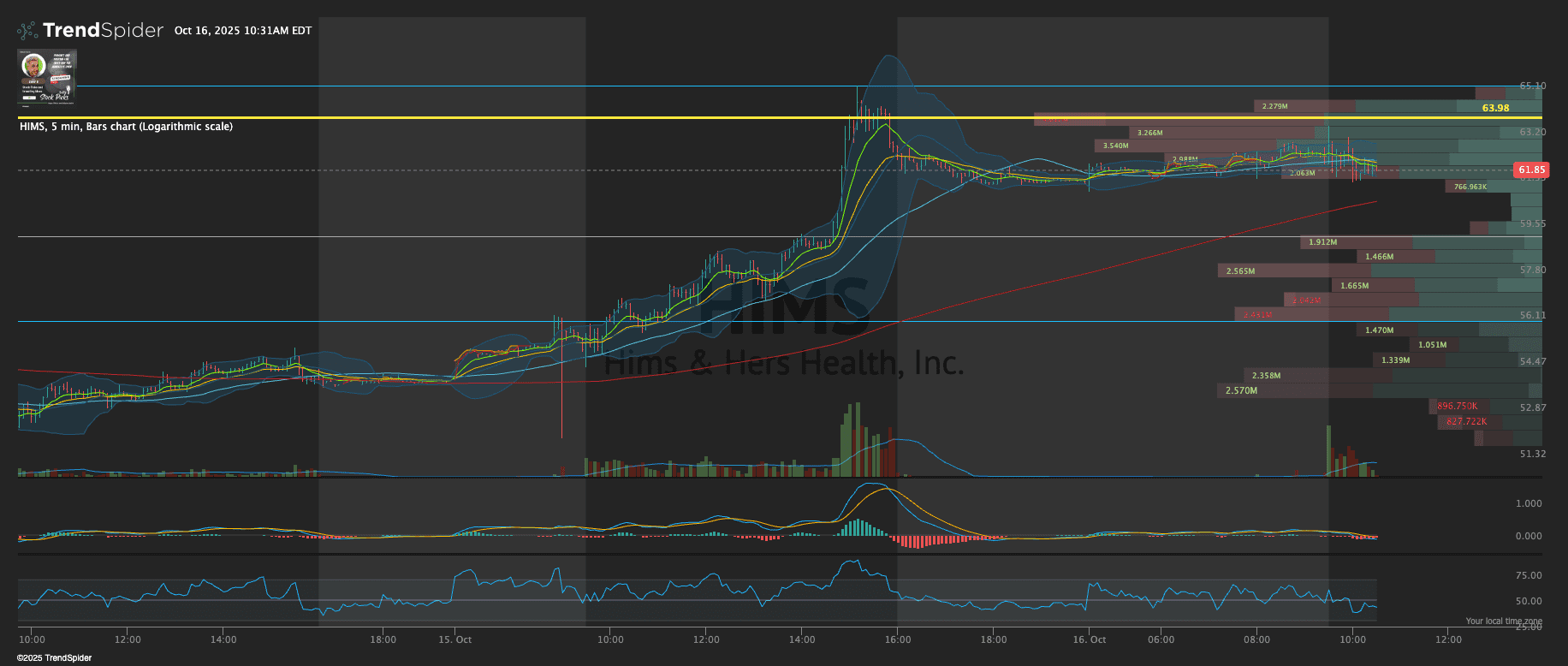Select the 2.570M volume profile bar
1568x666 pixels.
pos(1241,390)
